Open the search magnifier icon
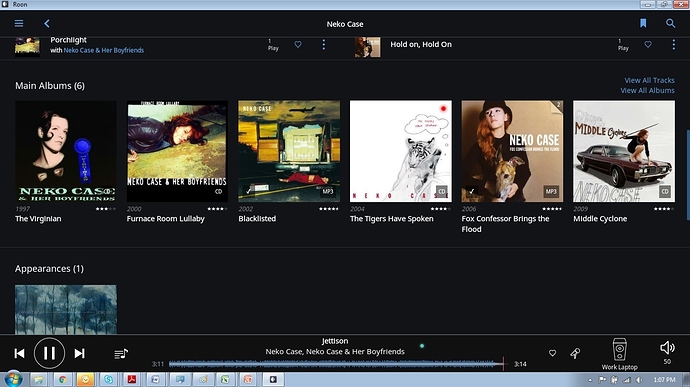 point(670,23)
